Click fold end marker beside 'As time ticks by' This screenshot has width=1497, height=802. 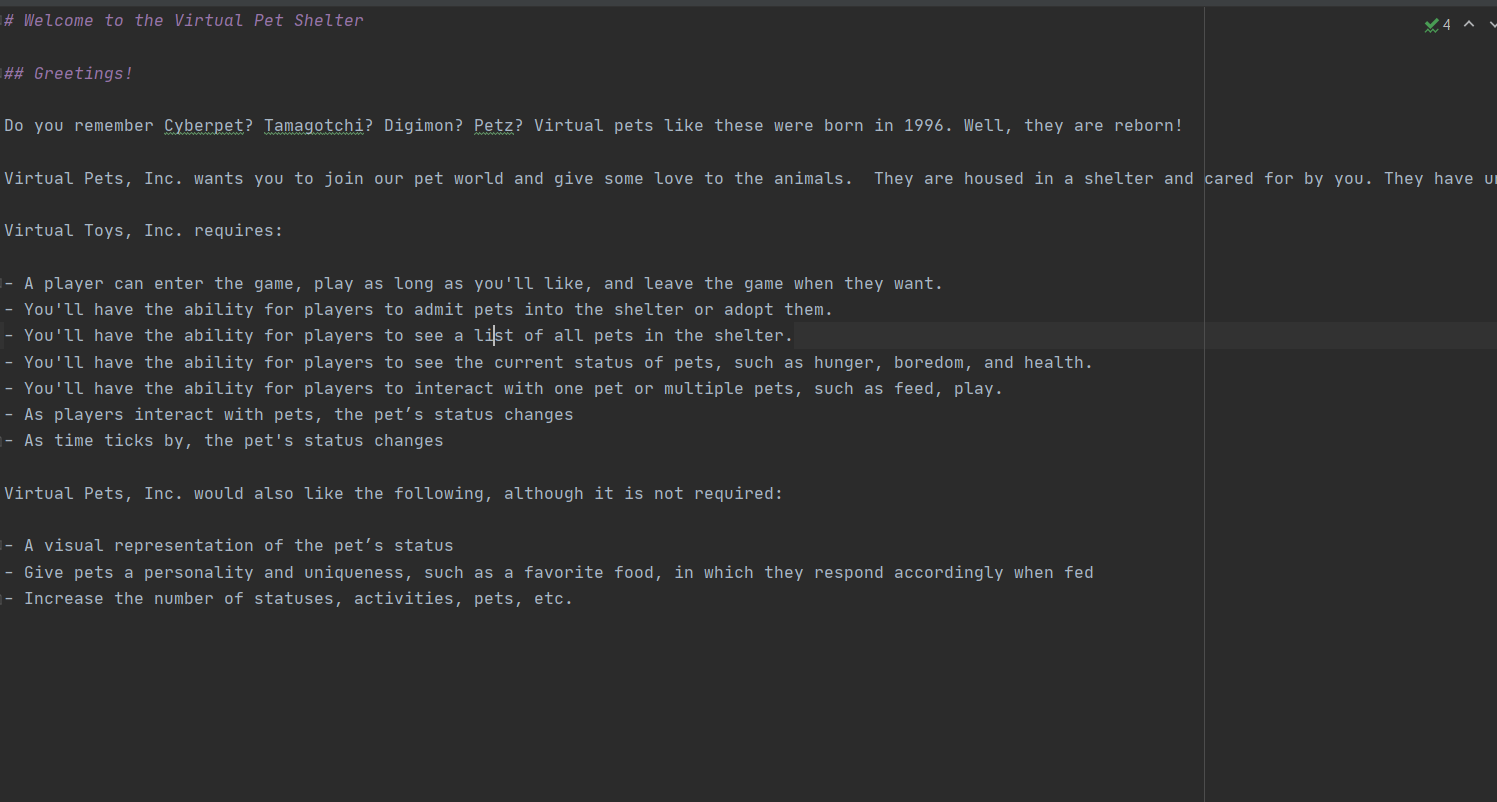click(x=2, y=441)
